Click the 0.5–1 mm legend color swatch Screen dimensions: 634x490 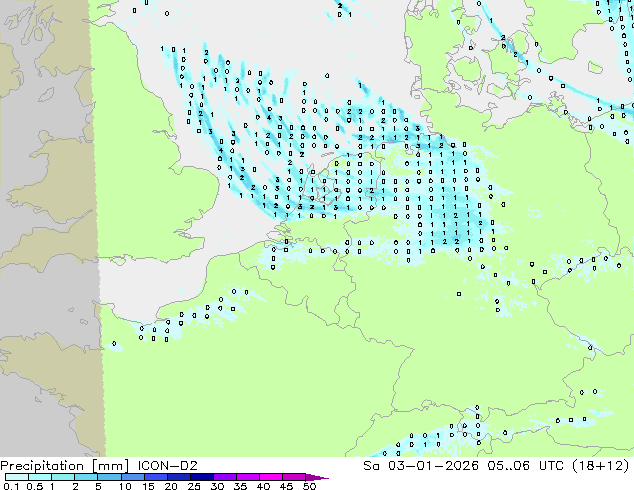click(40, 477)
